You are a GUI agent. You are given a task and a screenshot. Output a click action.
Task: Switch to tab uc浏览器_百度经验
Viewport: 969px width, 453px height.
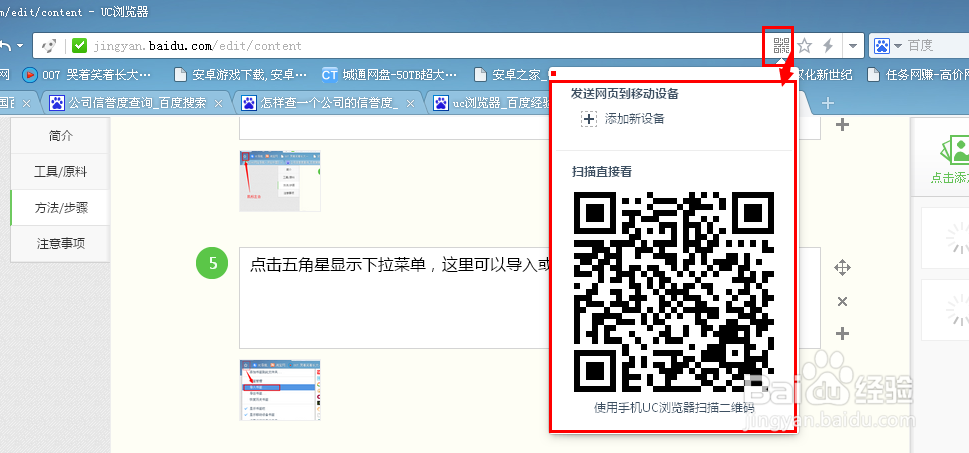pyautogui.click(x=491, y=103)
